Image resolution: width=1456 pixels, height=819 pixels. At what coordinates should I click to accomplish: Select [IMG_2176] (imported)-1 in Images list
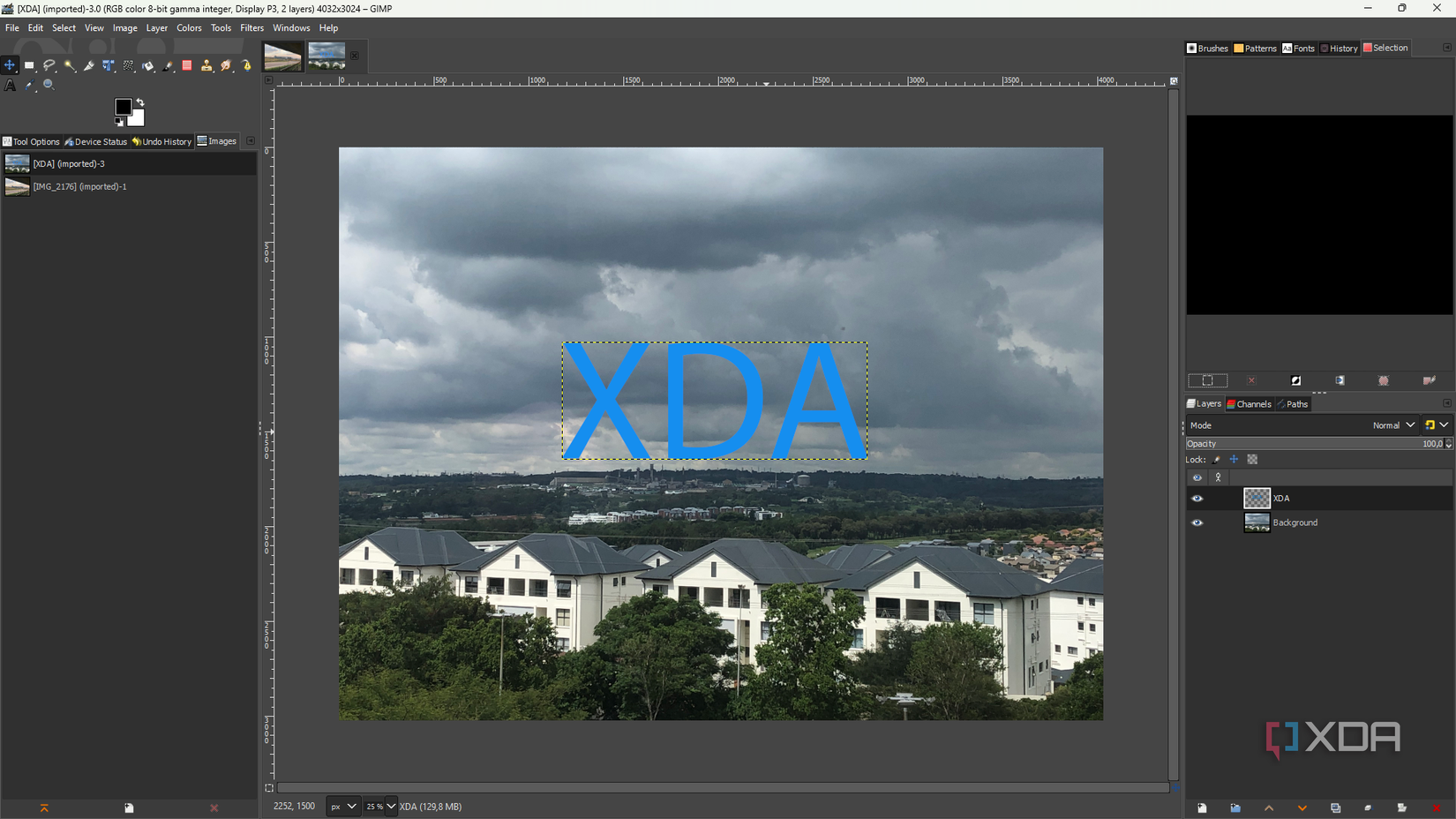click(x=129, y=186)
